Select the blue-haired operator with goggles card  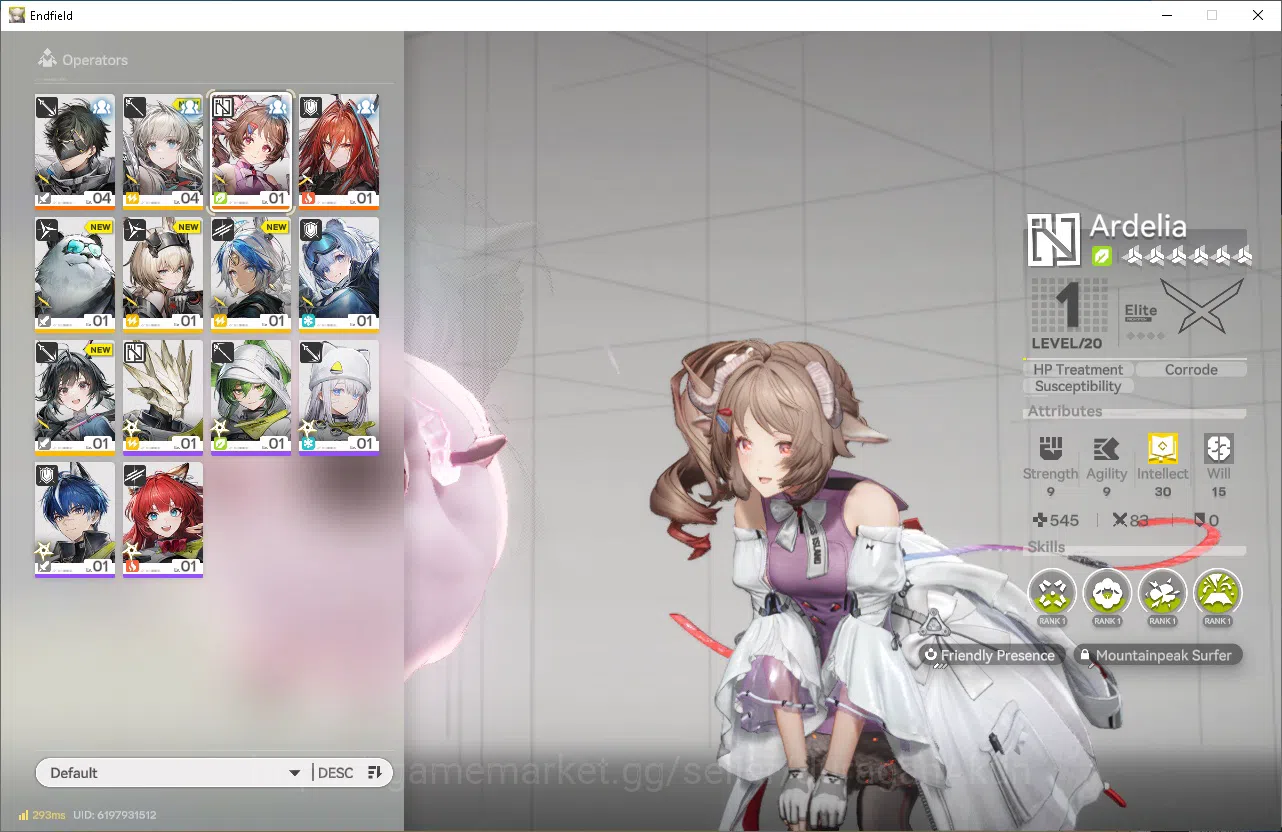[x=339, y=274]
